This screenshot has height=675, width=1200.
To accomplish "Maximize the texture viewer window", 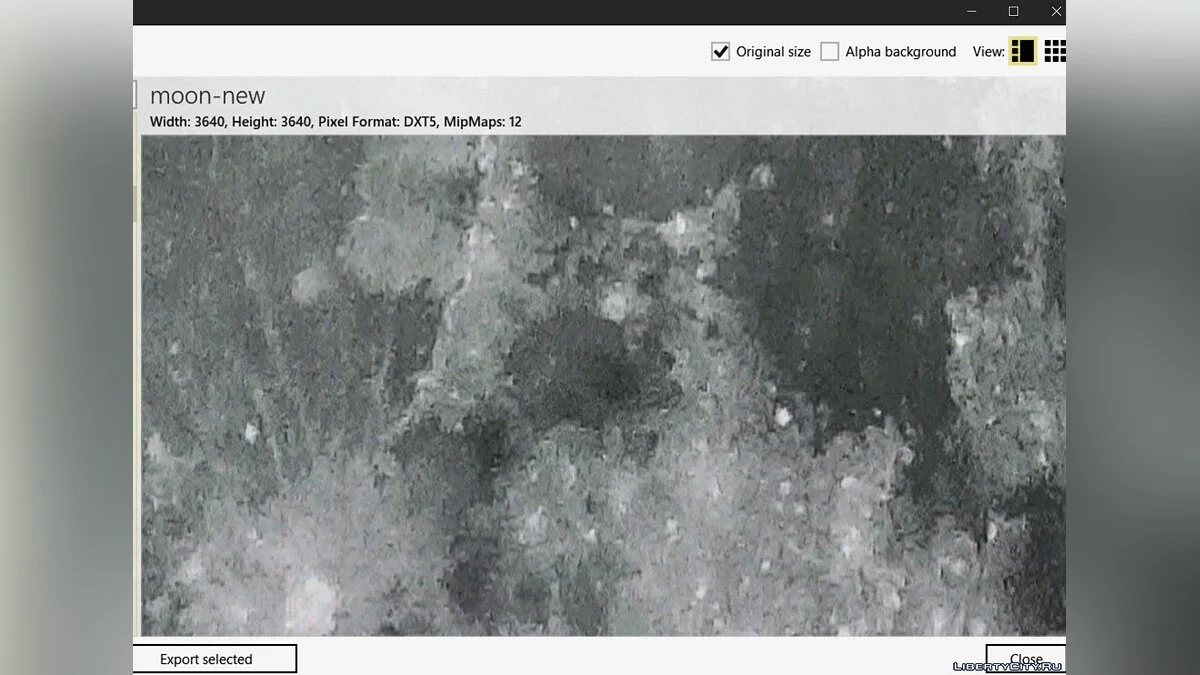I will click(1013, 12).
